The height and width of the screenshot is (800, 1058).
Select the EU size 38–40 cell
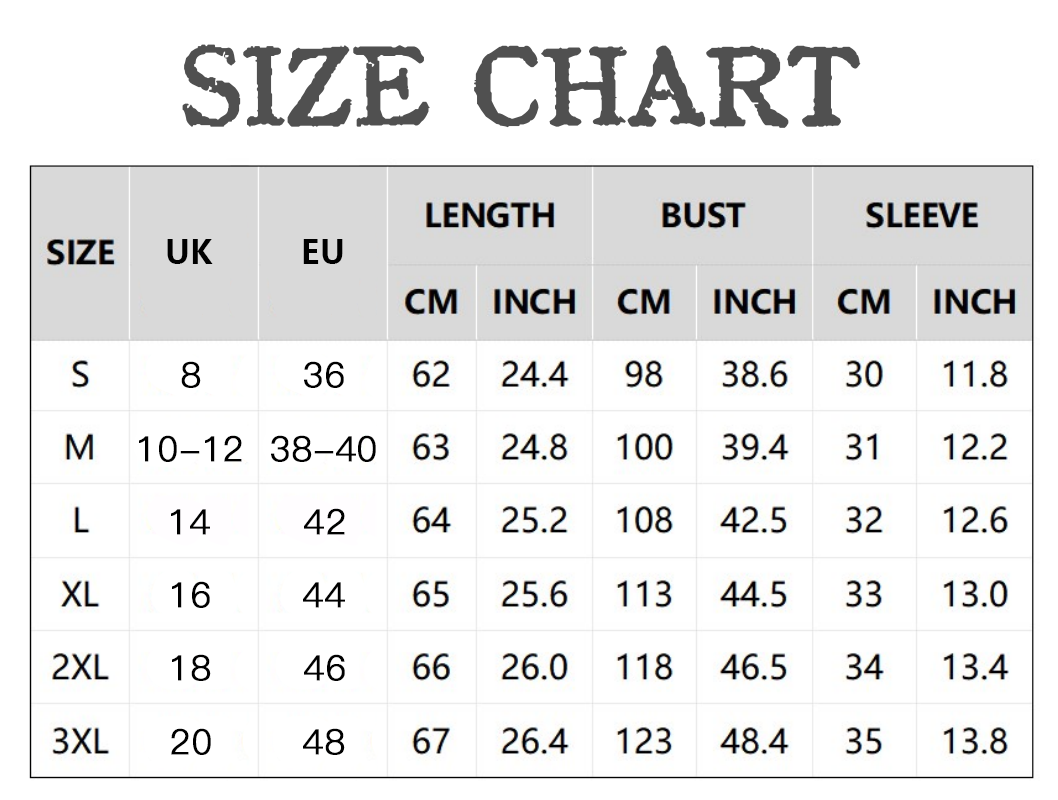[x=323, y=449]
